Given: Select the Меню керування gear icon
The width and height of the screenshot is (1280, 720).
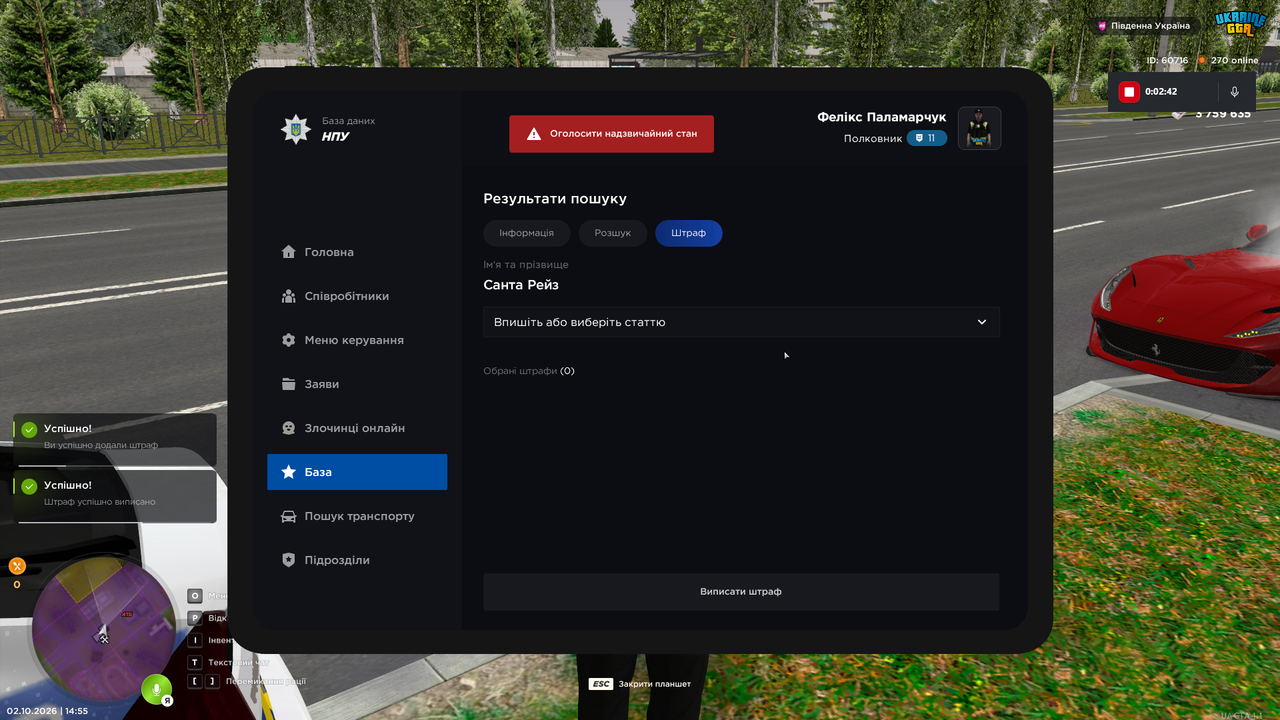Looking at the screenshot, I should coord(289,340).
